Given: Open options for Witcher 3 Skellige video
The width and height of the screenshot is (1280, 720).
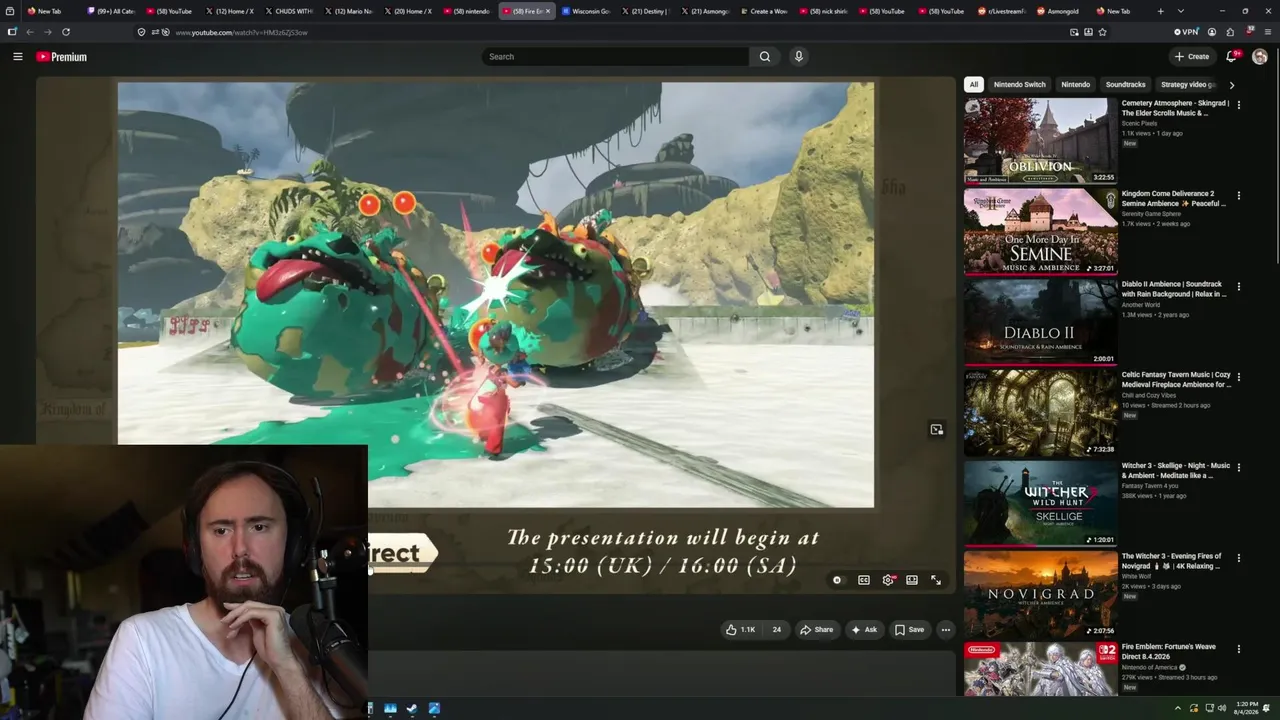Looking at the screenshot, I should (x=1239, y=468).
